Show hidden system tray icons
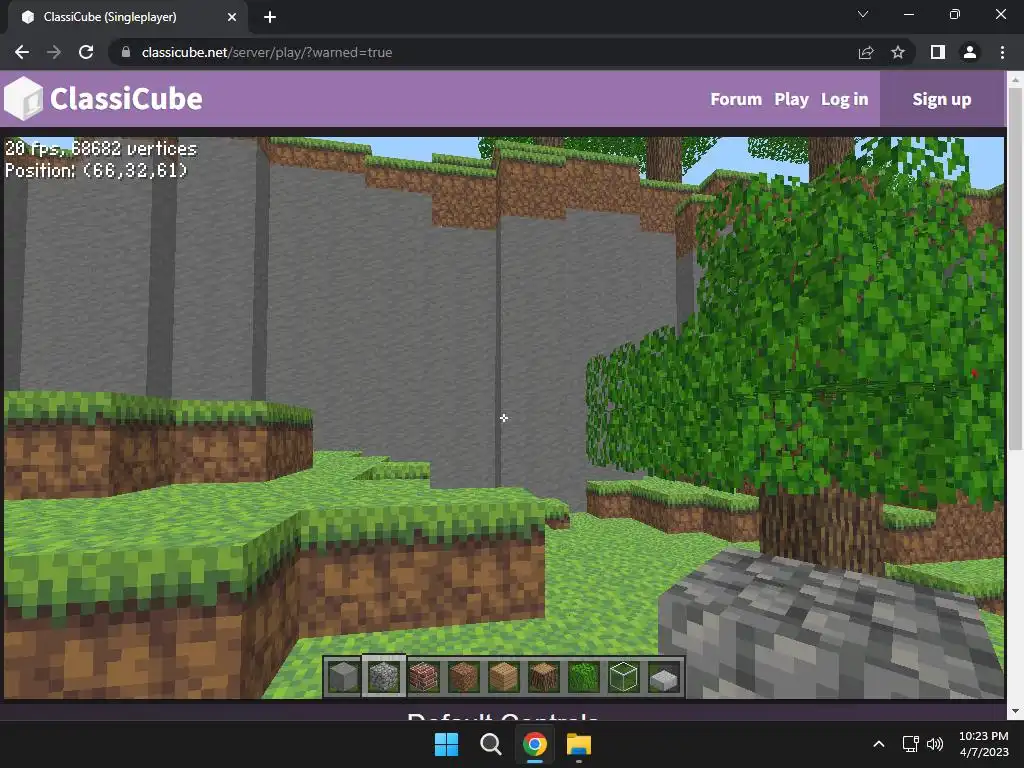 tap(879, 744)
